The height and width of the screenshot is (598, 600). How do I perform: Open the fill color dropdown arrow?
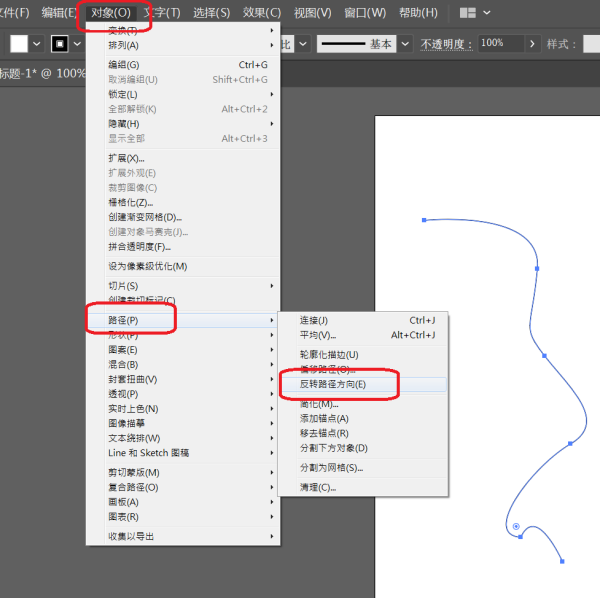pyautogui.click(x=37, y=44)
